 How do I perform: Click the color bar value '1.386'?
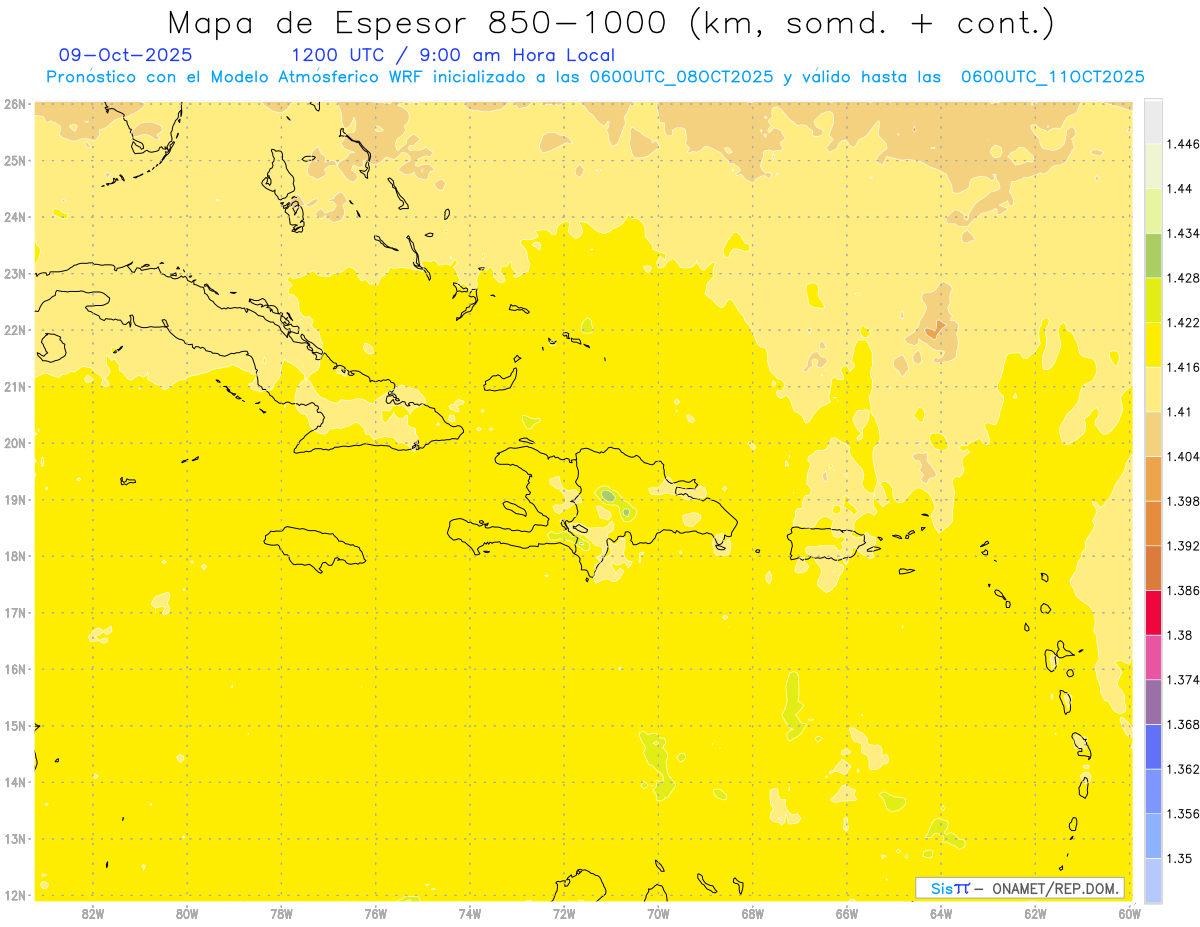pos(1183,591)
